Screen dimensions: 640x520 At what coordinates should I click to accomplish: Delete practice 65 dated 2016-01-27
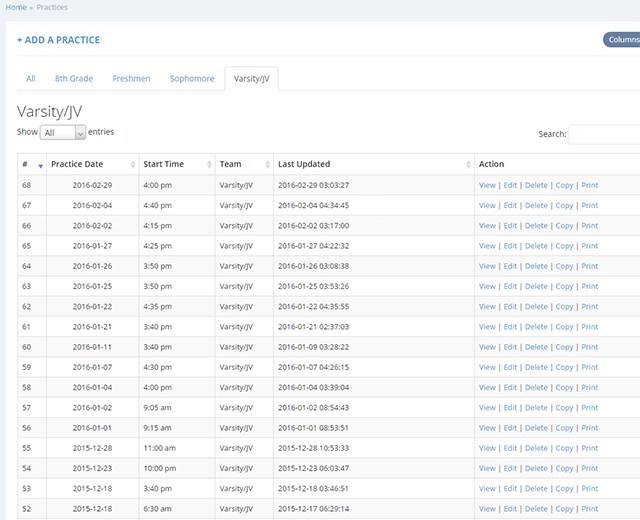pos(536,246)
